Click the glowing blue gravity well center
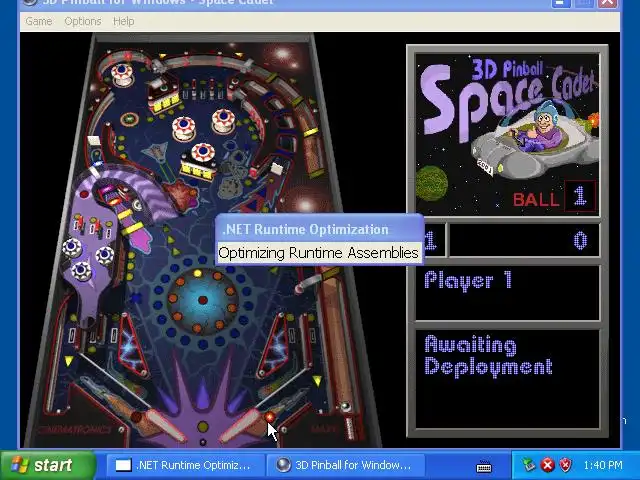This screenshot has height=480, width=640. click(203, 300)
